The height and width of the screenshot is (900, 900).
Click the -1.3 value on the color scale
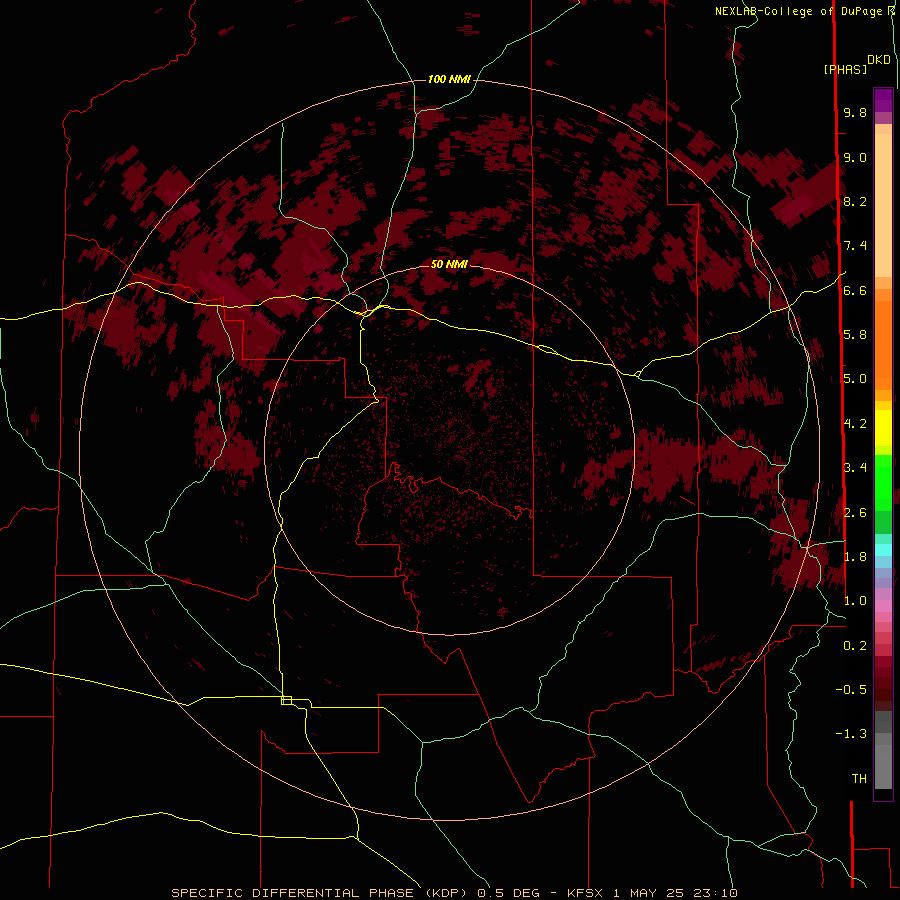[x=851, y=734]
